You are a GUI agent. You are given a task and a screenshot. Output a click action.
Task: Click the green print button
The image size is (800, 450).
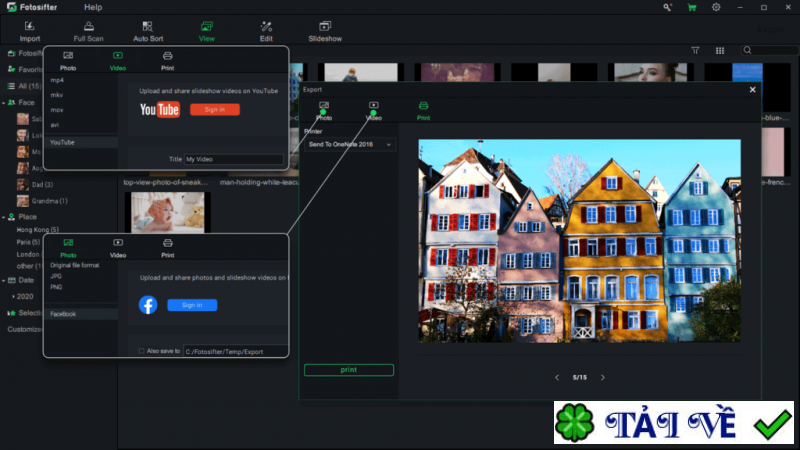(x=348, y=370)
